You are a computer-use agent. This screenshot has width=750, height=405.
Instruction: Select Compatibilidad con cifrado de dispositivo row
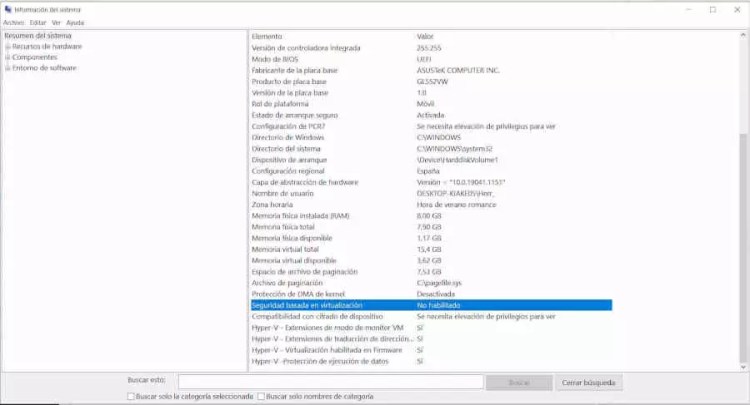pyautogui.click(x=431, y=317)
